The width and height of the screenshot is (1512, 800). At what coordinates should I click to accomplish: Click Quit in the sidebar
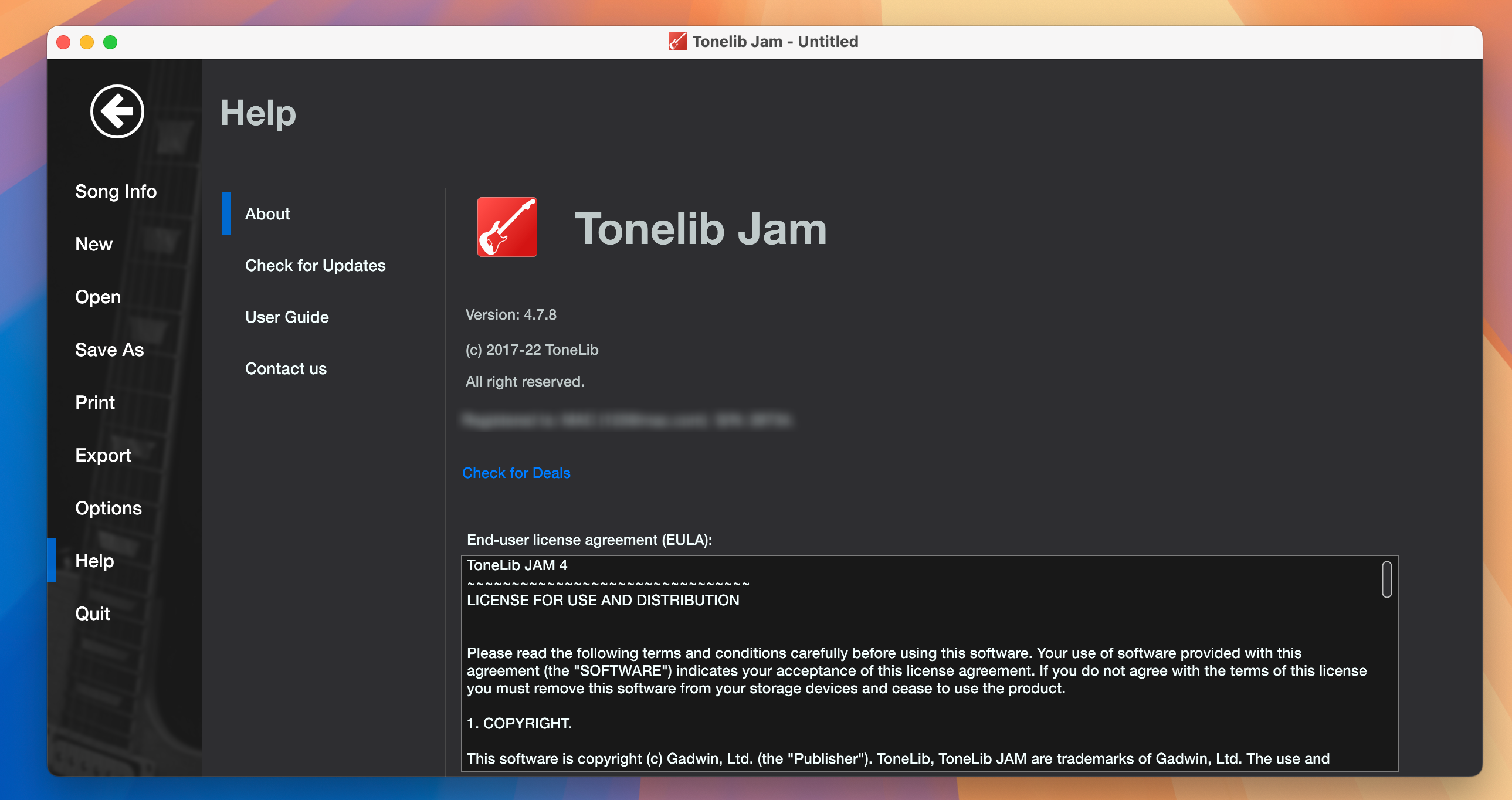tap(93, 614)
